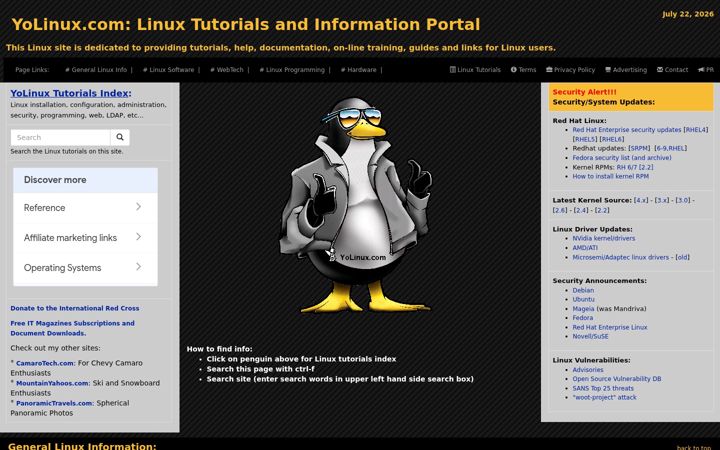
Task: Click in the Search input field
Action: [x=60, y=137]
